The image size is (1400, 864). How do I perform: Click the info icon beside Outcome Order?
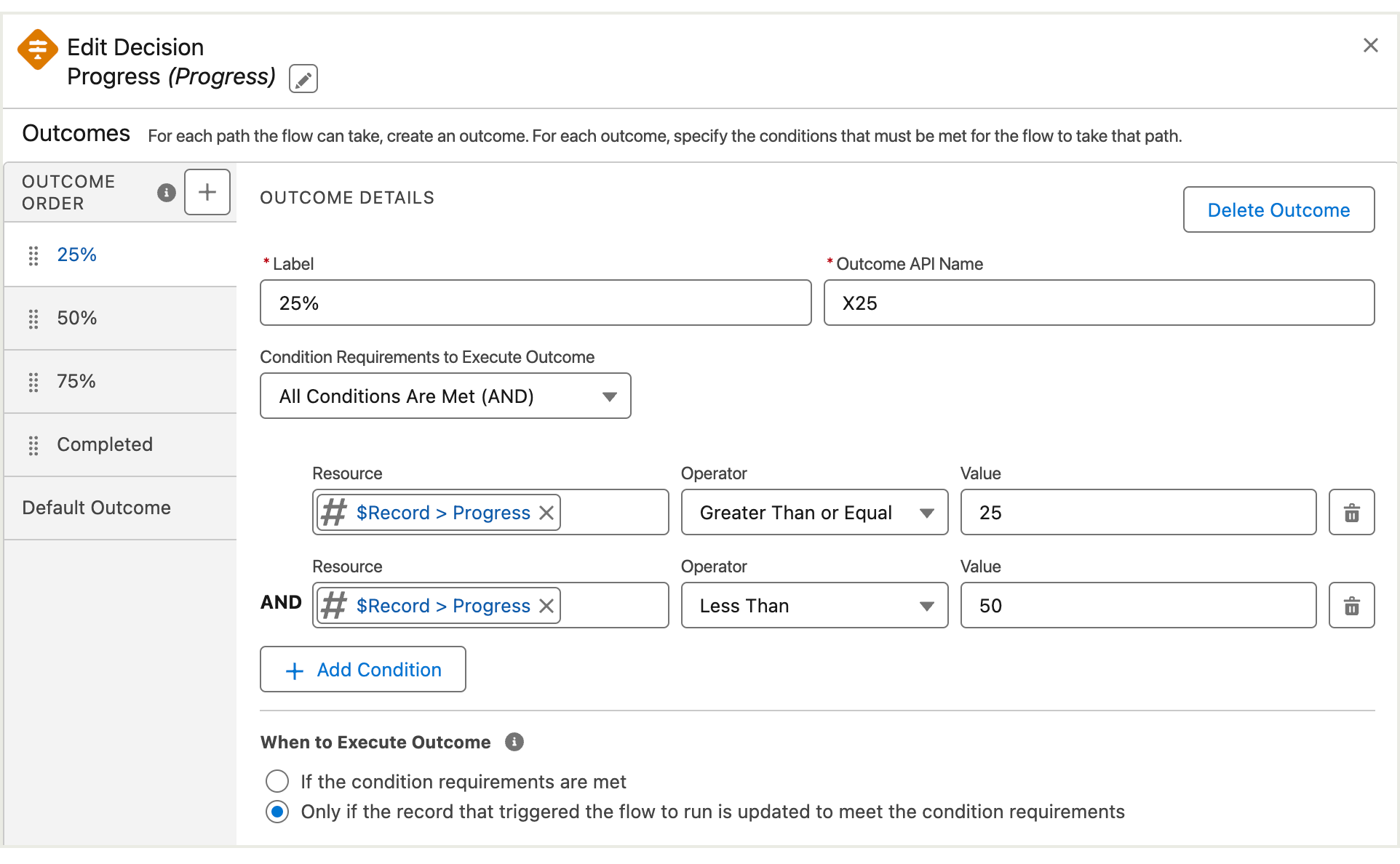(166, 193)
